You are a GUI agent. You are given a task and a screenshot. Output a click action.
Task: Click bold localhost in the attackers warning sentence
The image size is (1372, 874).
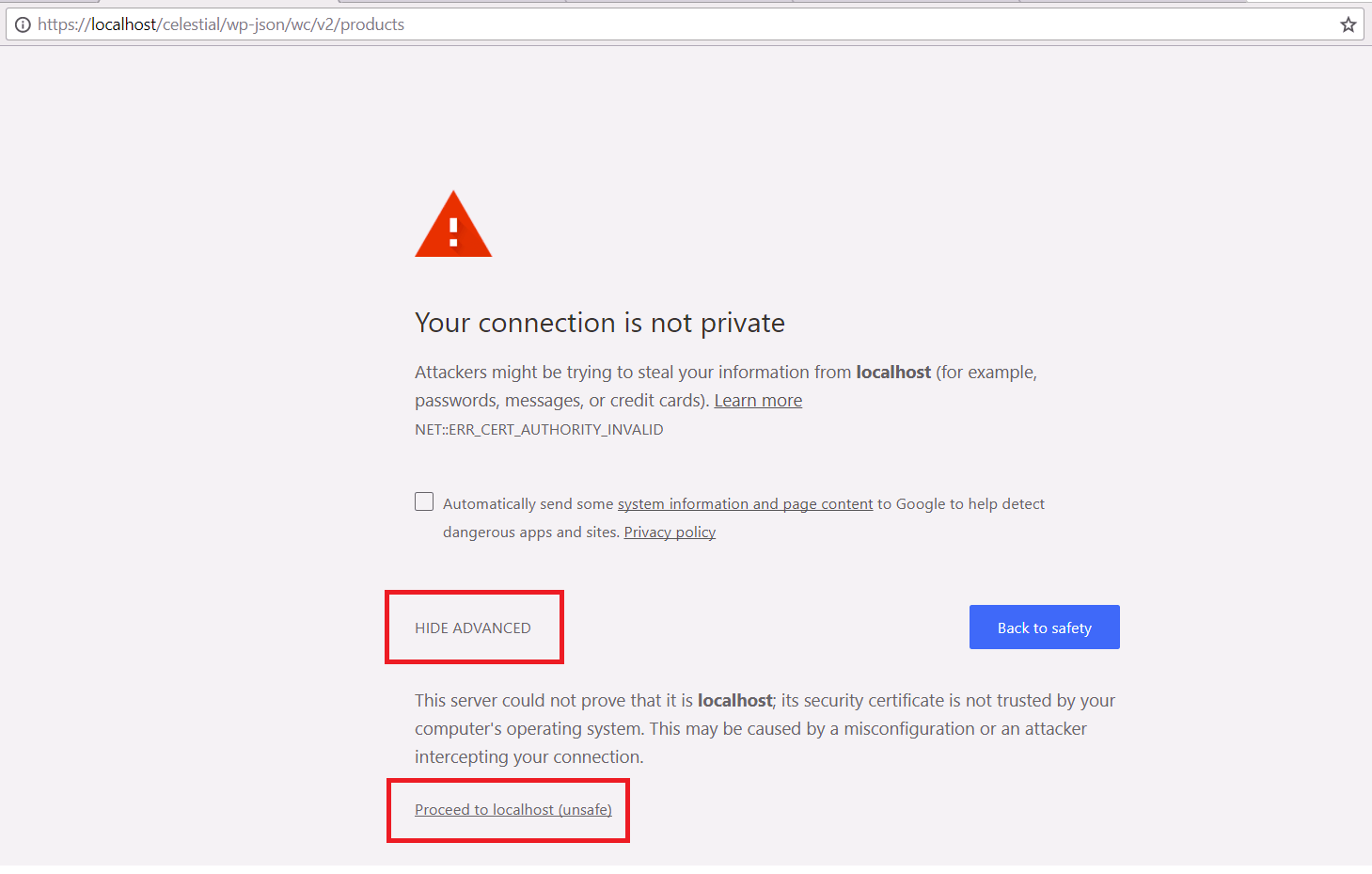tap(893, 373)
